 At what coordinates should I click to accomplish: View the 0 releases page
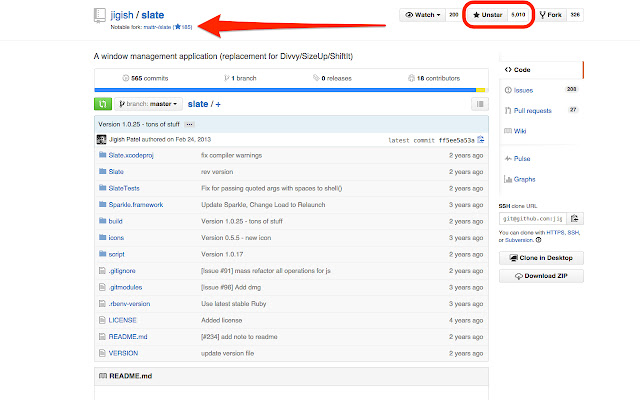[332, 78]
